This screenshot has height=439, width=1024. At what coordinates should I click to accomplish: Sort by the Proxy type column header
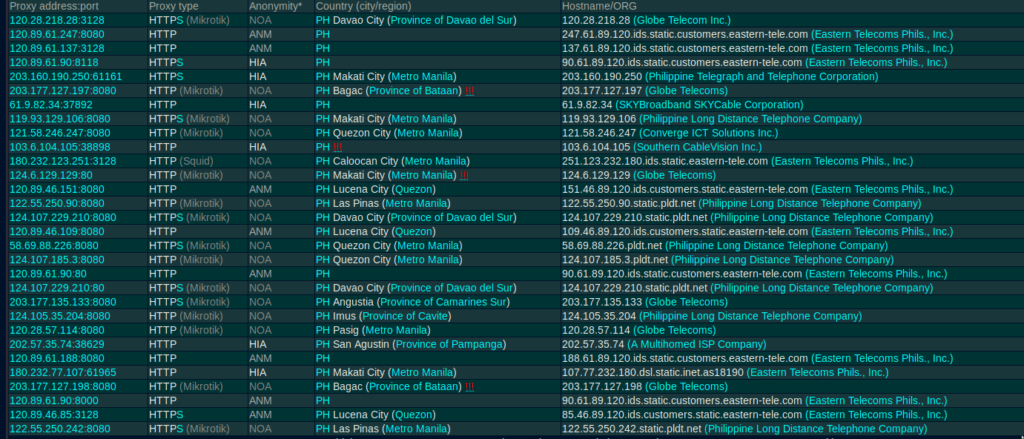click(175, 6)
